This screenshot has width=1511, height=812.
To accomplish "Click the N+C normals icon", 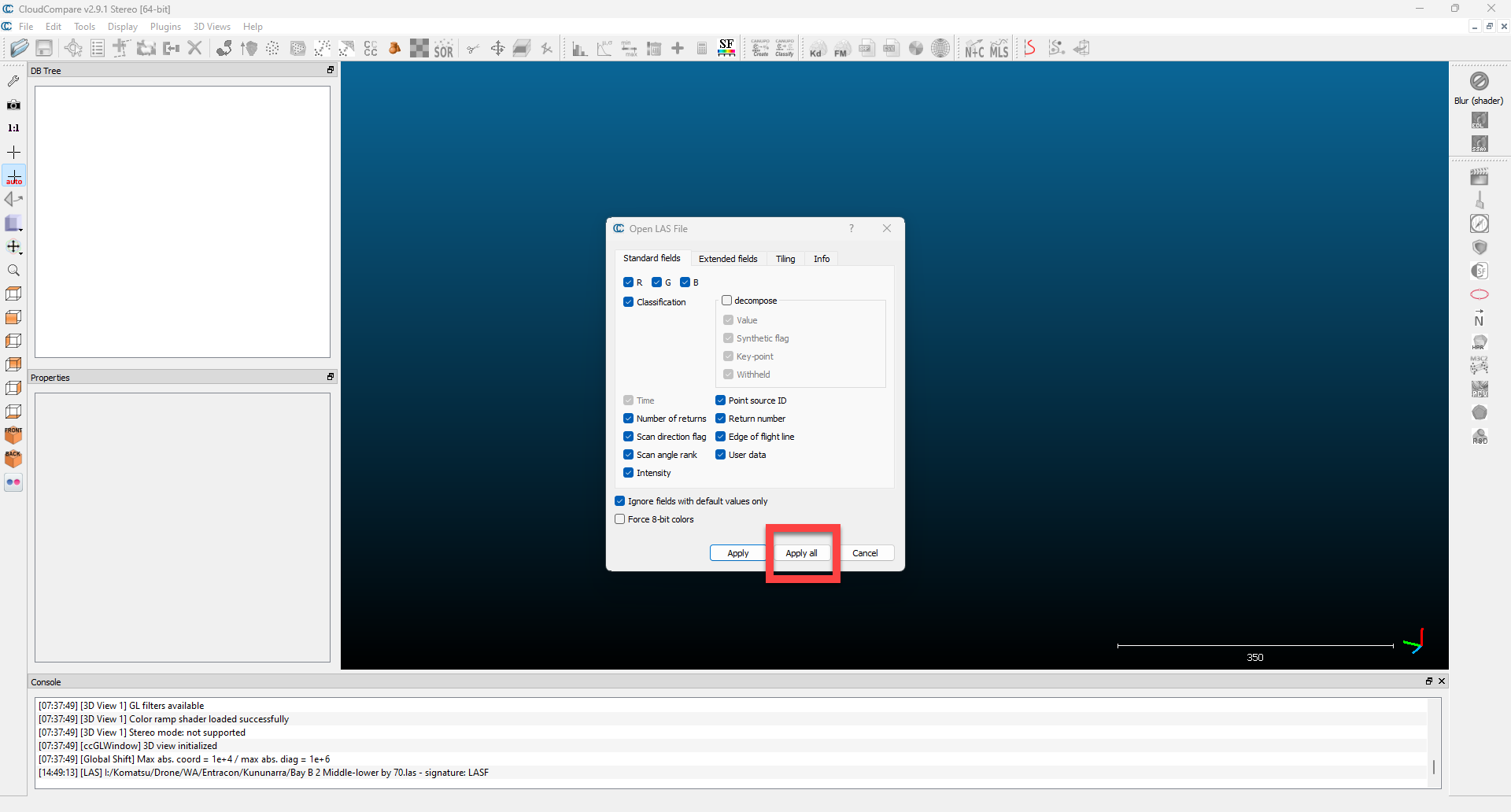I will pos(974,49).
